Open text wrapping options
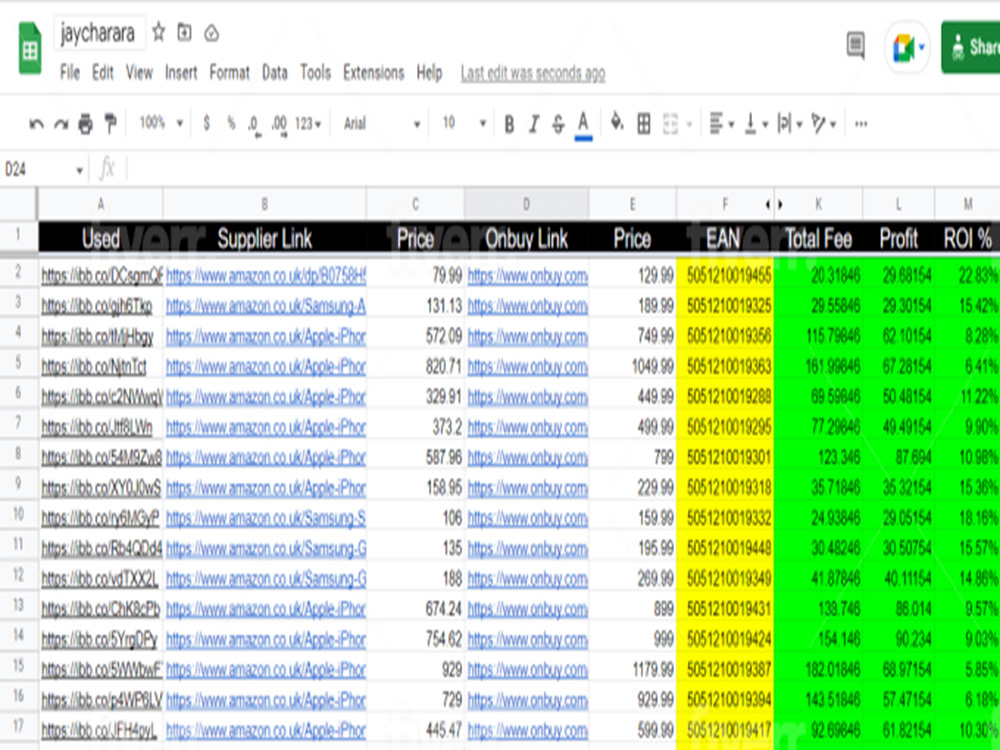The width and height of the screenshot is (1000, 750). pyautogui.click(x=790, y=124)
